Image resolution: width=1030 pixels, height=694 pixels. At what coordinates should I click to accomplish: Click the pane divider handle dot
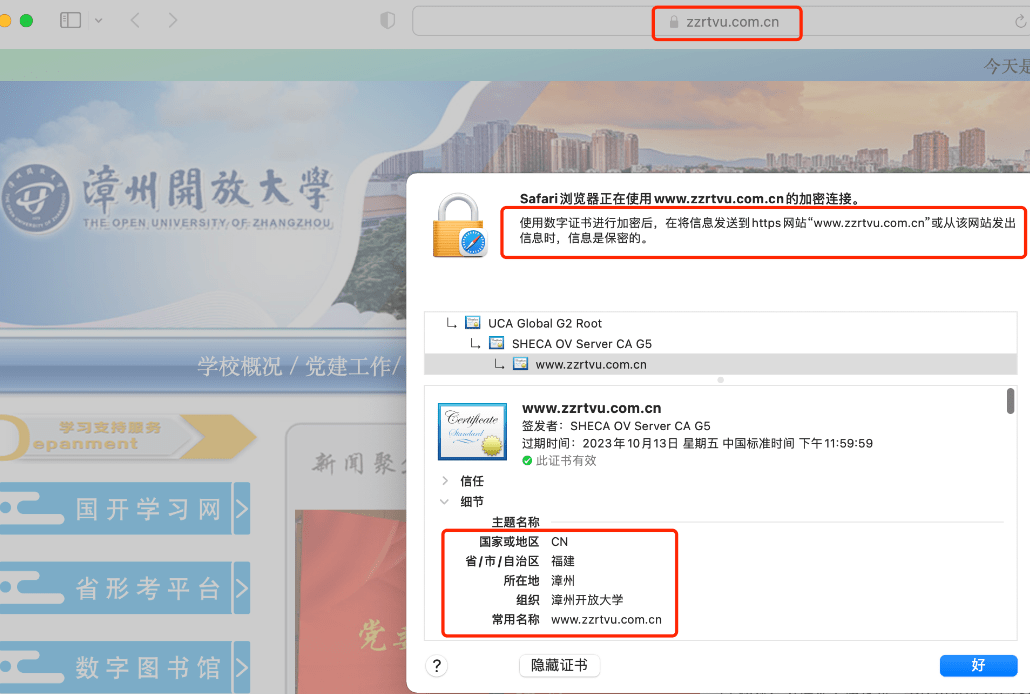(x=721, y=380)
